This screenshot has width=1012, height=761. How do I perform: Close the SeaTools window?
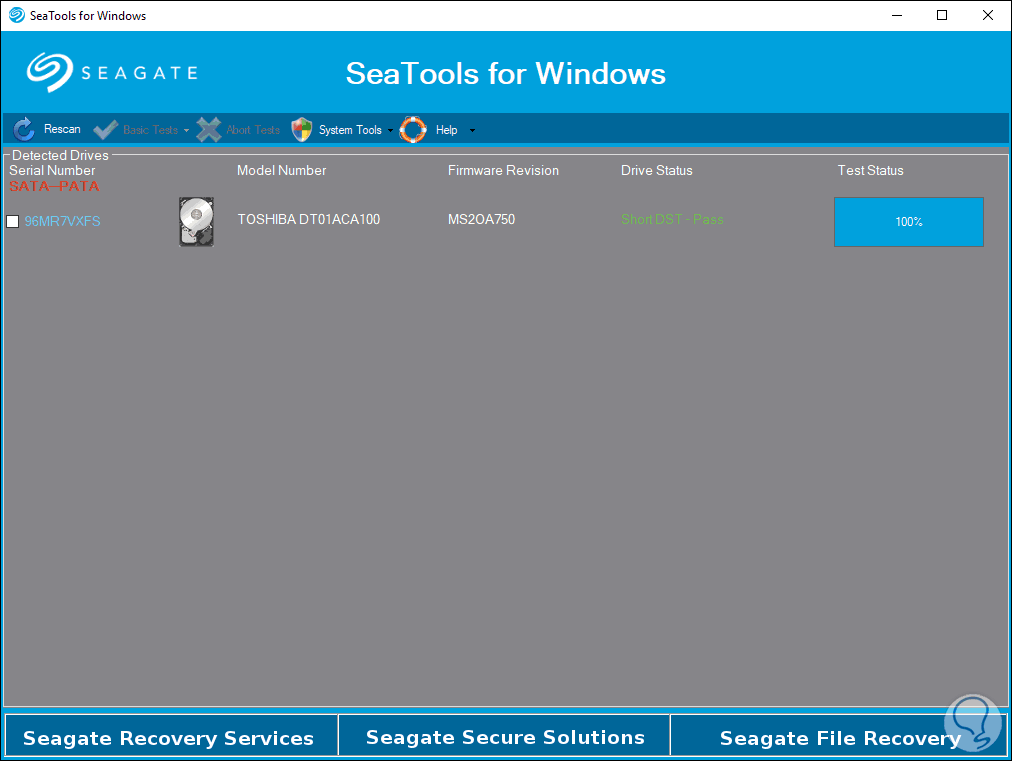coord(987,15)
